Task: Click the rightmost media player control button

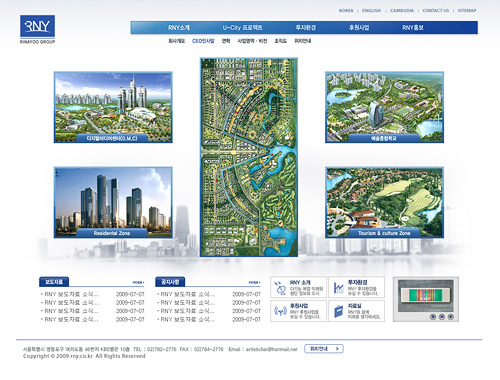Action: pyautogui.click(x=450, y=317)
